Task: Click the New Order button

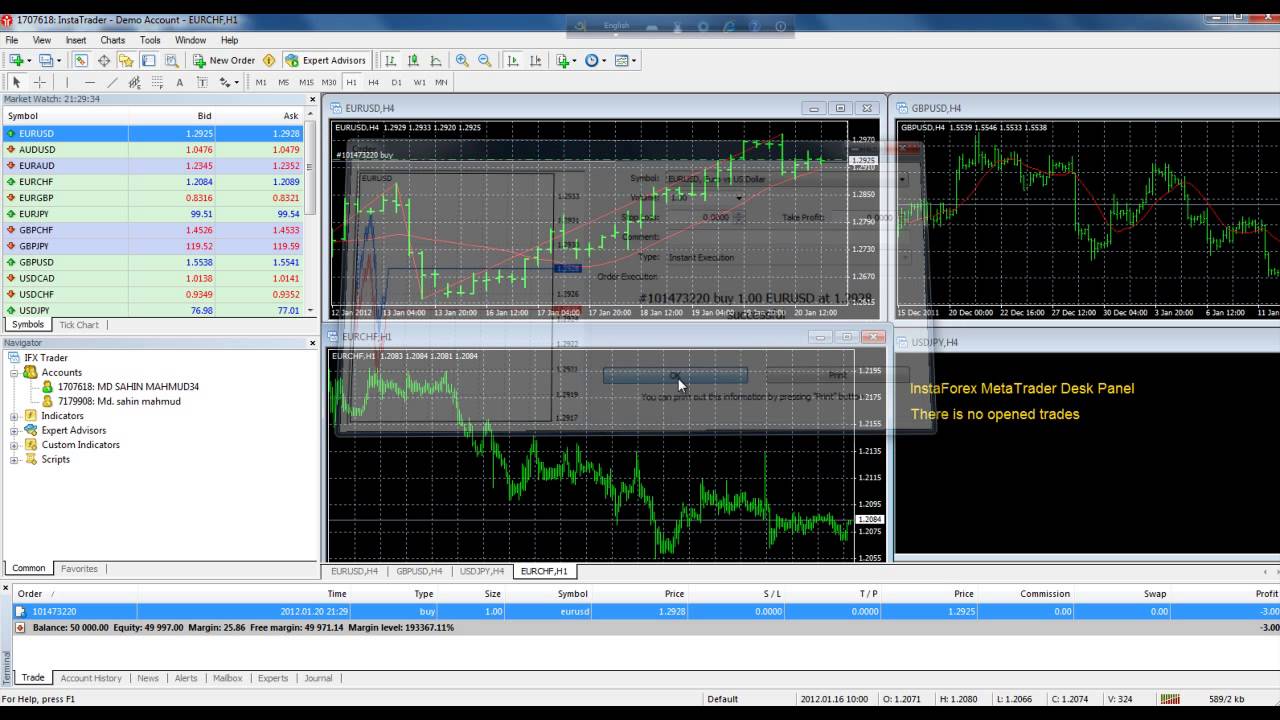Action: coord(224,60)
